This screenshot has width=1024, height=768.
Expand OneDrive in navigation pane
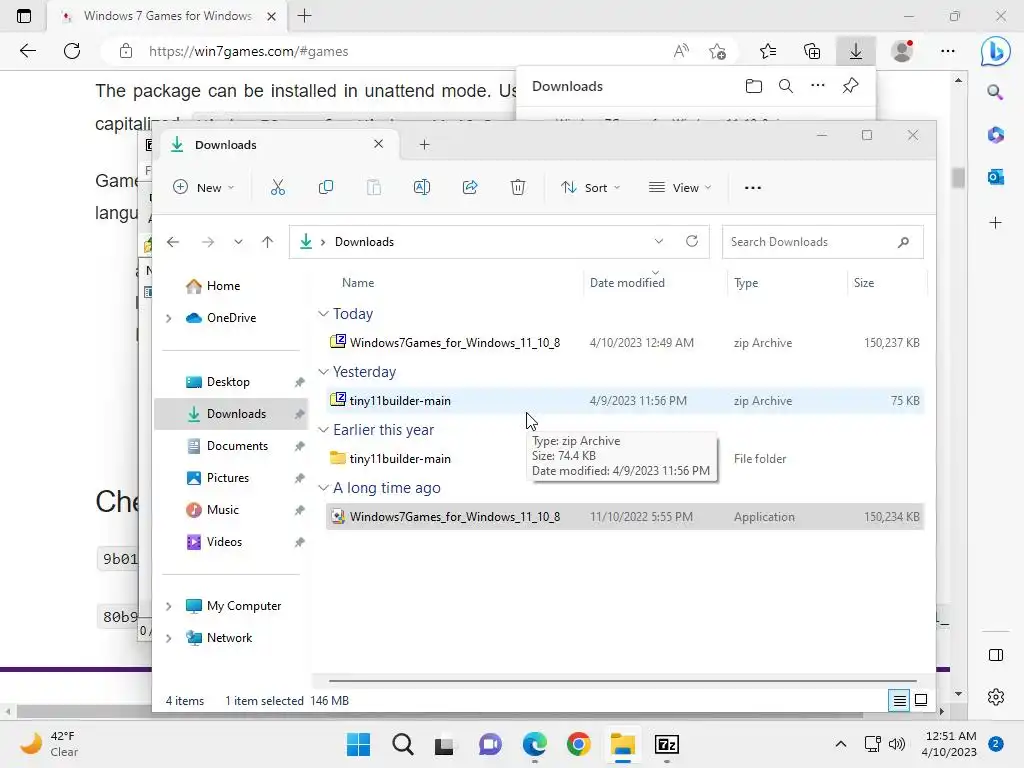pyautogui.click(x=168, y=318)
